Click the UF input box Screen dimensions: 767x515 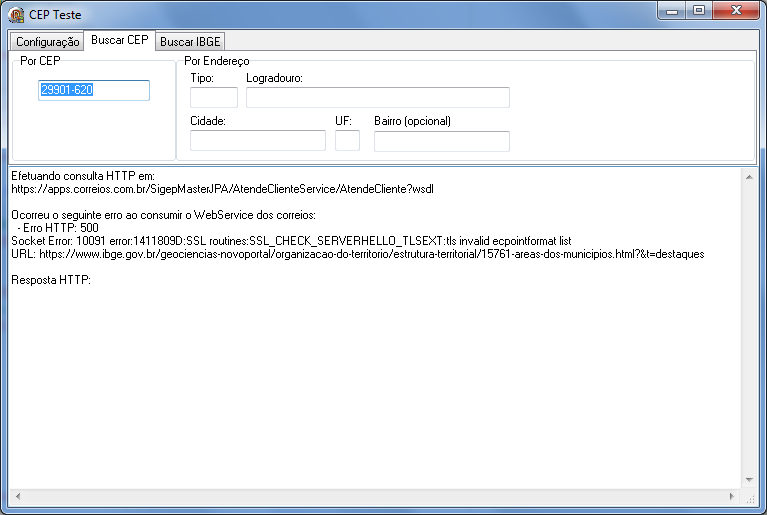coord(347,141)
